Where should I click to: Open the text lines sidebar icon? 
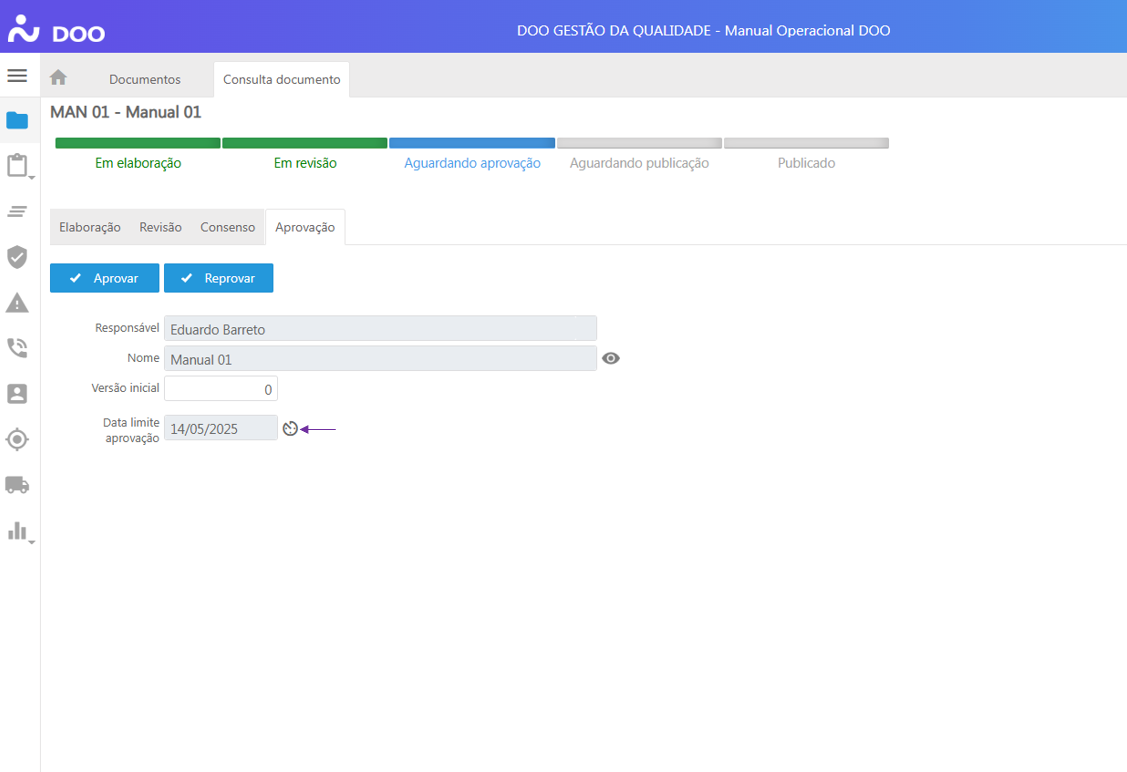(17, 211)
